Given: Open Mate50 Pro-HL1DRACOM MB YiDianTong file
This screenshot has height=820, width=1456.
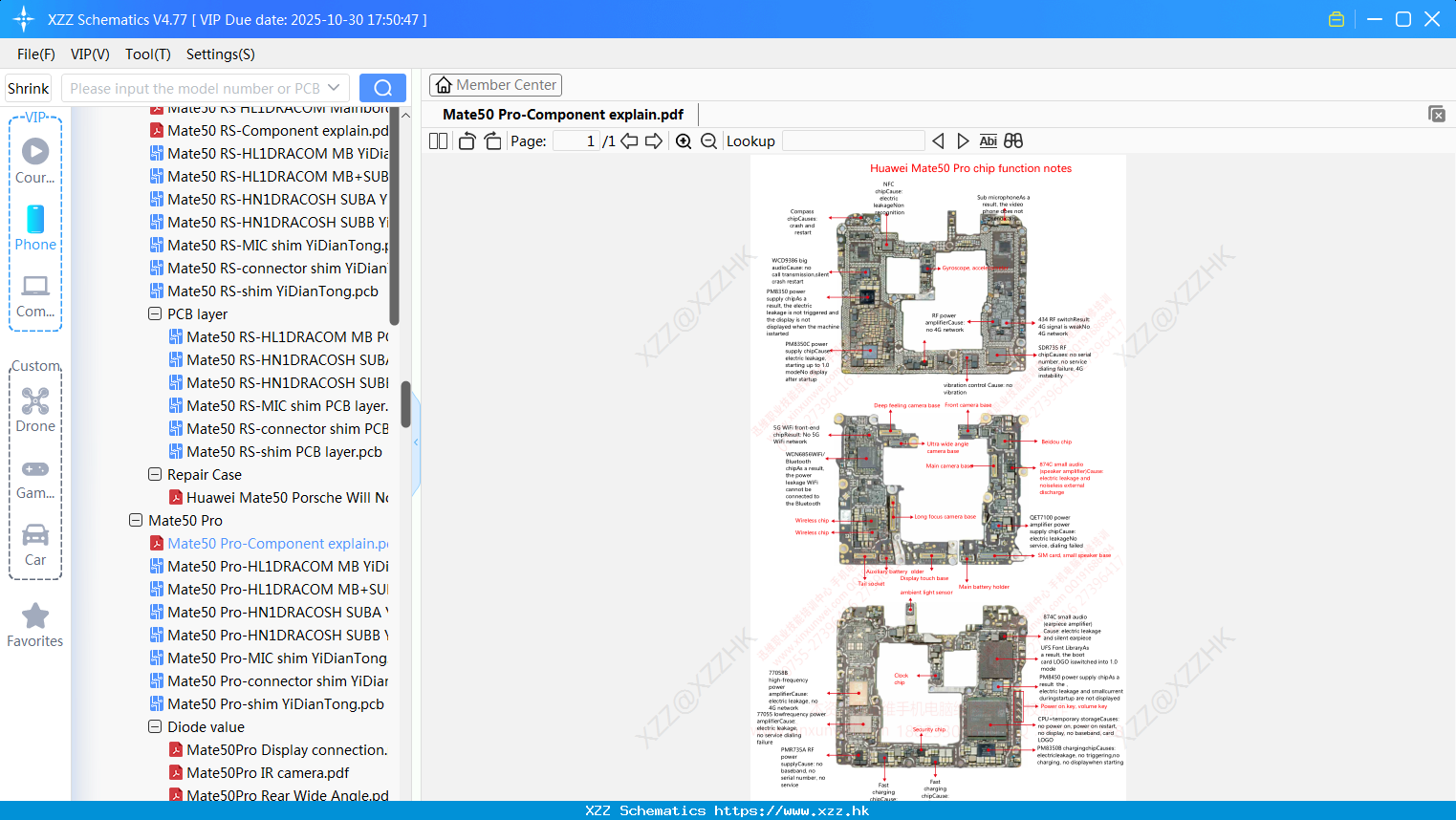Looking at the screenshot, I should tap(269, 566).
